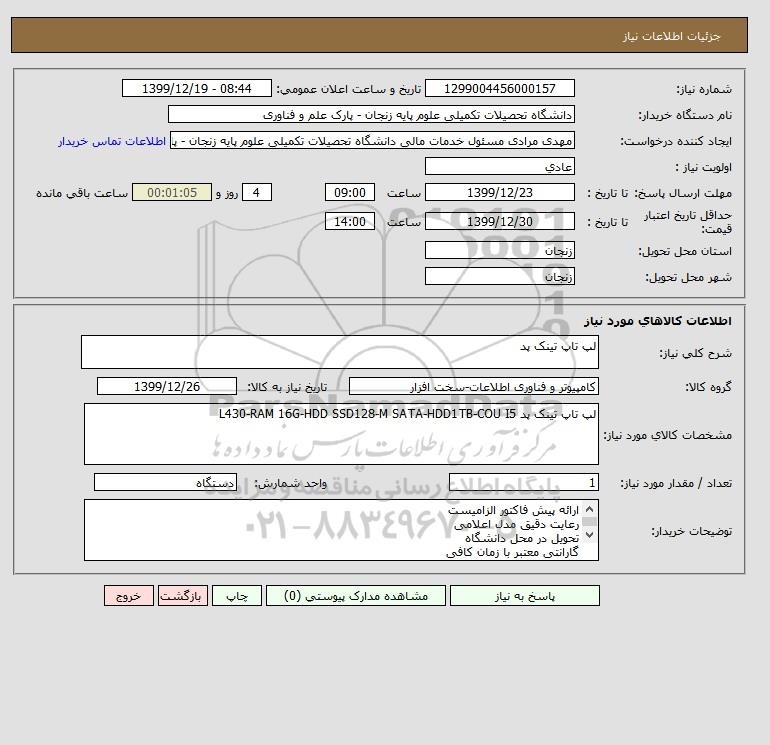This screenshot has height=745, width=770.
Task: Select the need number field 1299004456000157
Action: pos(499,89)
